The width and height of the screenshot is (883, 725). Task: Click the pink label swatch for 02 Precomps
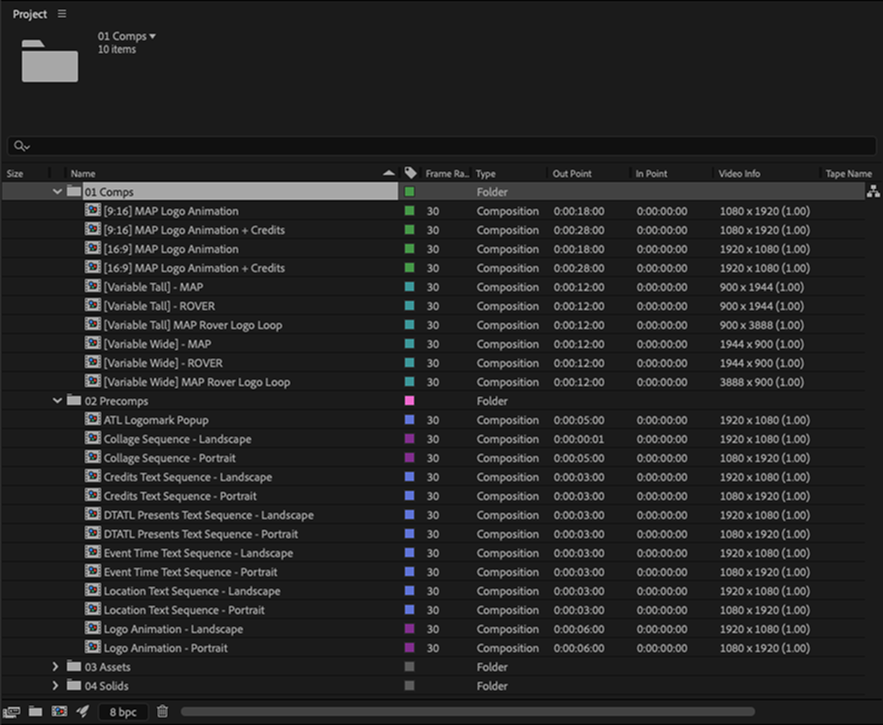click(409, 401)
